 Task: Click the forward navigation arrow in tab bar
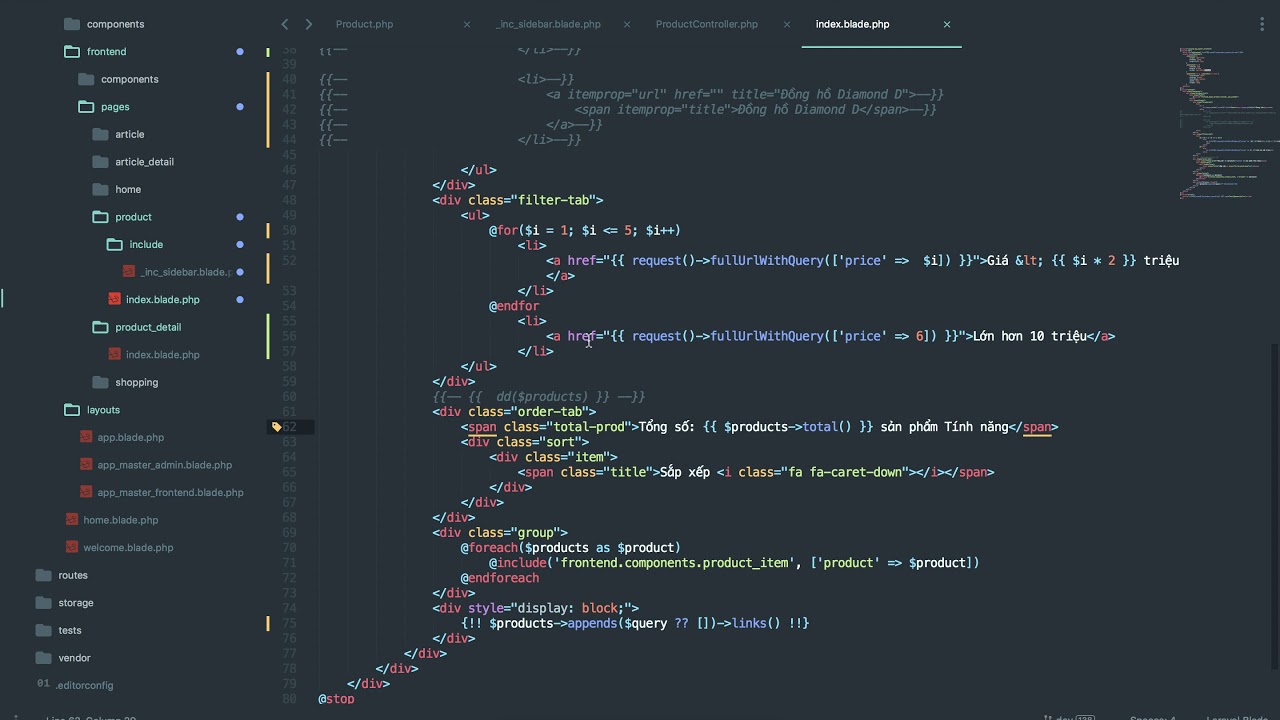(308, 24)
